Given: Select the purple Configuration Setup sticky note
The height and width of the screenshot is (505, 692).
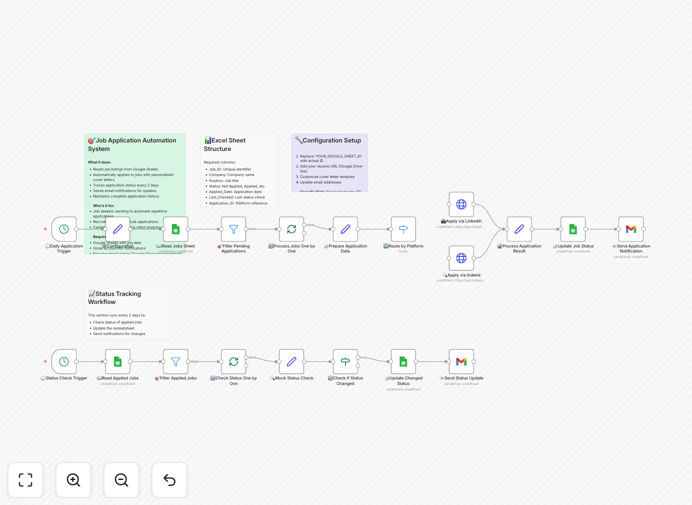Looking at the screenshot, I should [x=330, y=163].
